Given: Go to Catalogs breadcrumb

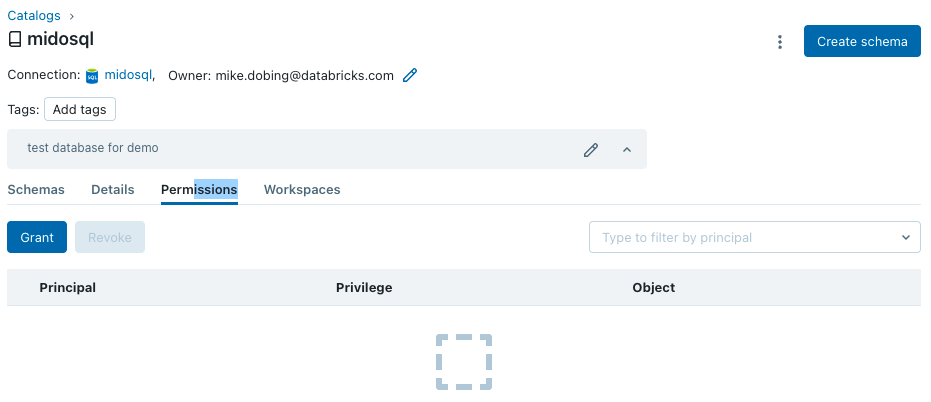Looking at the screenshot, I should coord(34,16).
